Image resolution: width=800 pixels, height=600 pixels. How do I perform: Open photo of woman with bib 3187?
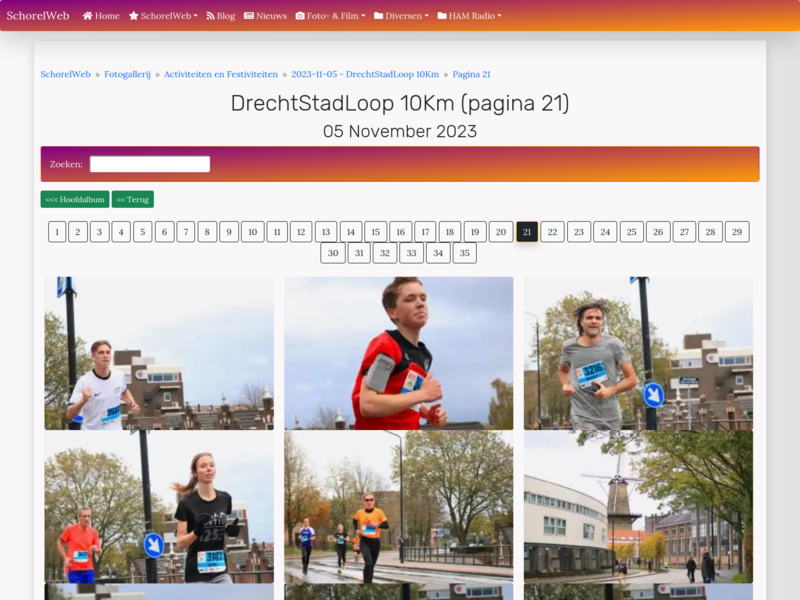point(159,507)
